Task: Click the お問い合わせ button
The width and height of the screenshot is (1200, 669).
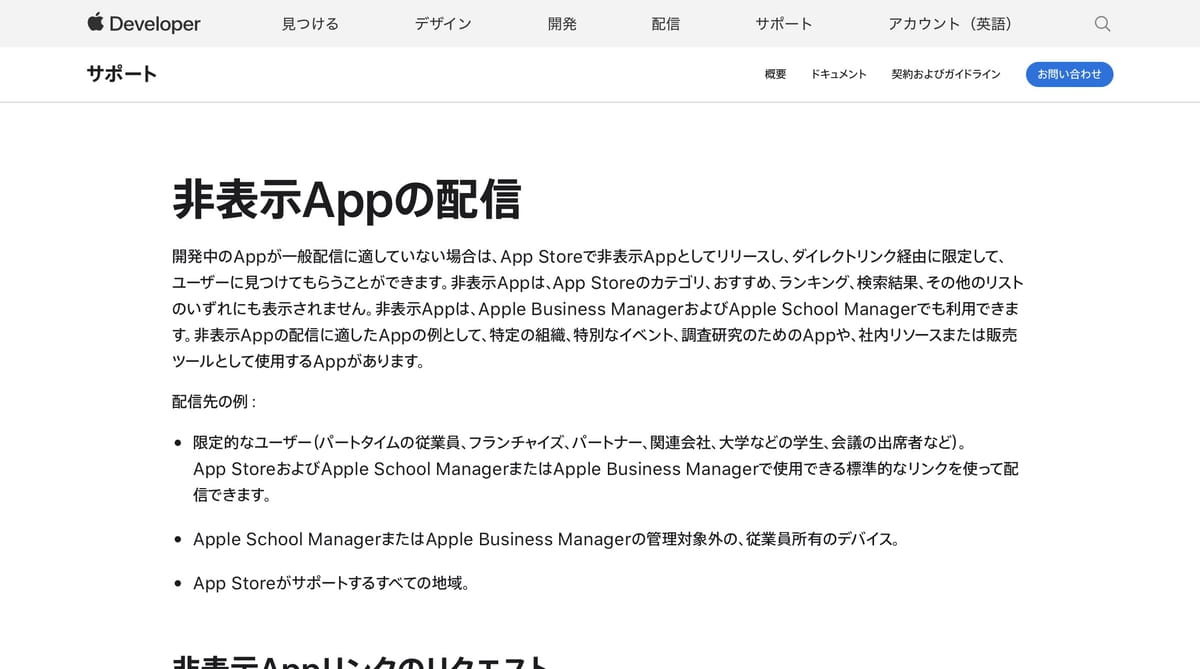Action: pos(1069,74)
